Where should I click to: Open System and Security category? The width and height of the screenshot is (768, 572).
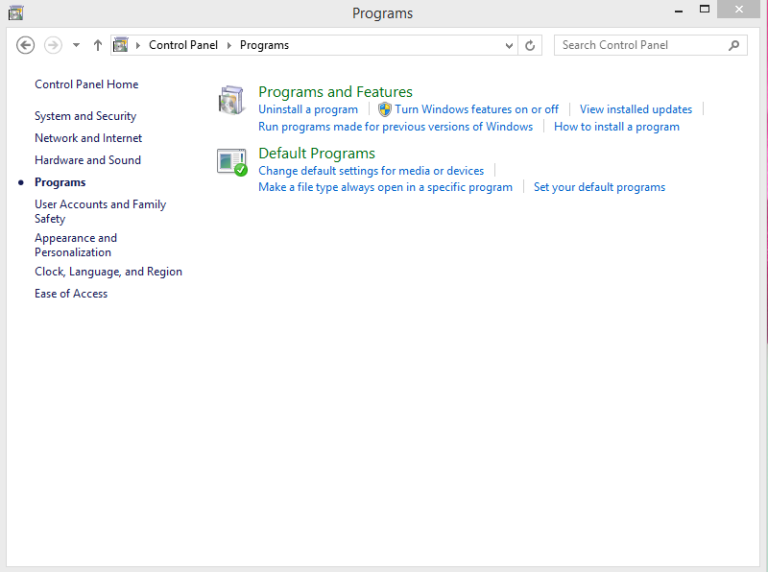click(85, 116)
